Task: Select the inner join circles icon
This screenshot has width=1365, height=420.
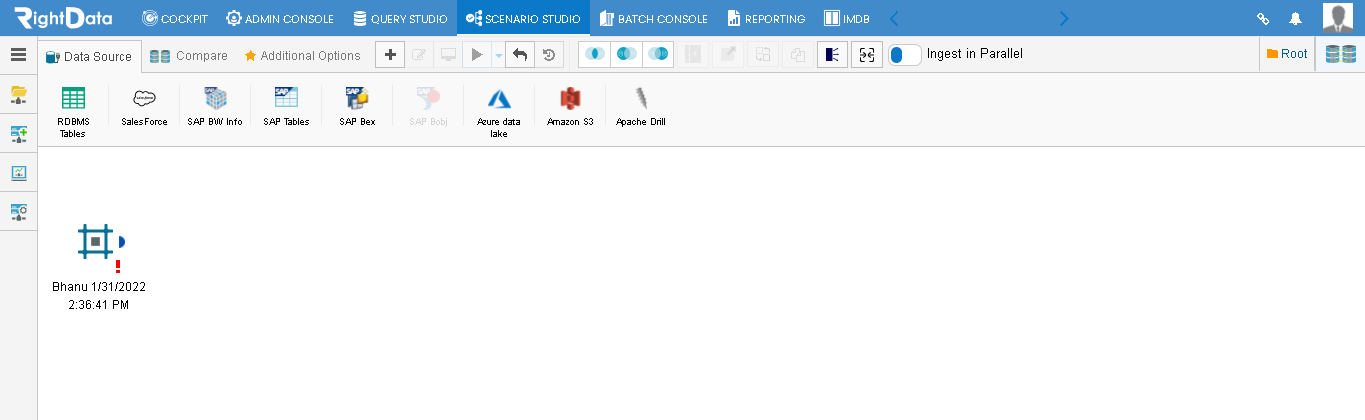Action: click(594, 55)
